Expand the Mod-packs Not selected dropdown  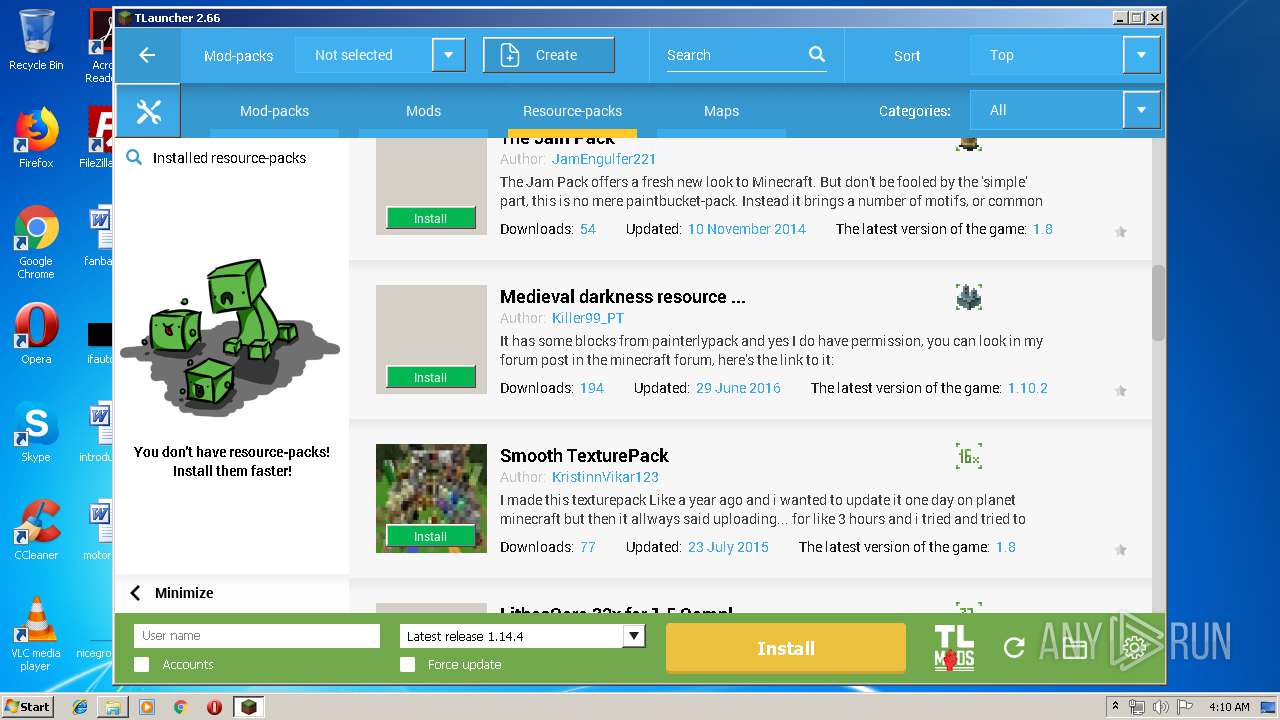pos(449,55)
